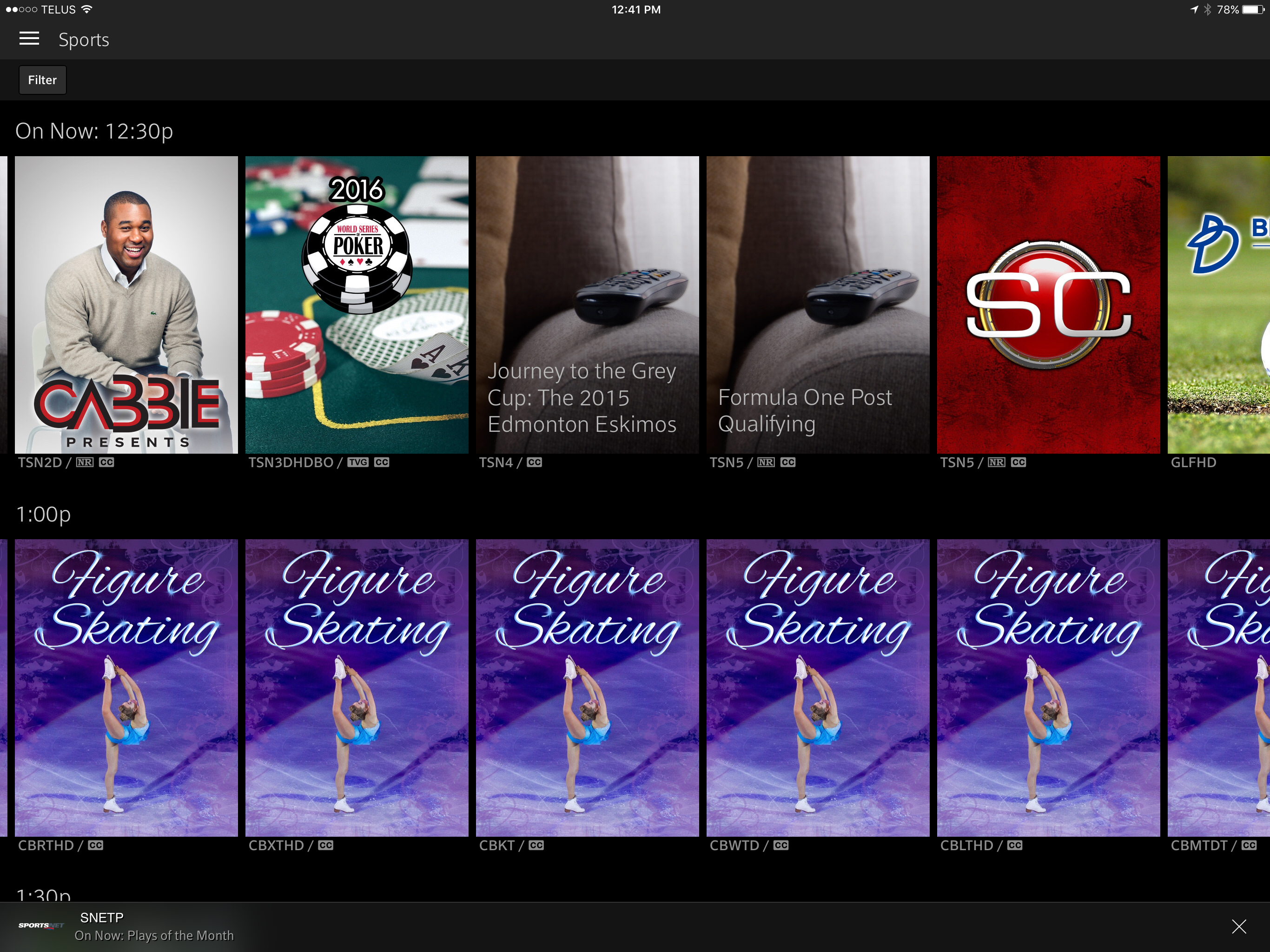Viewport: 1270px width, 952px height.
Task: Tap the CC badge next to CBXTHD
Action: 325,845
